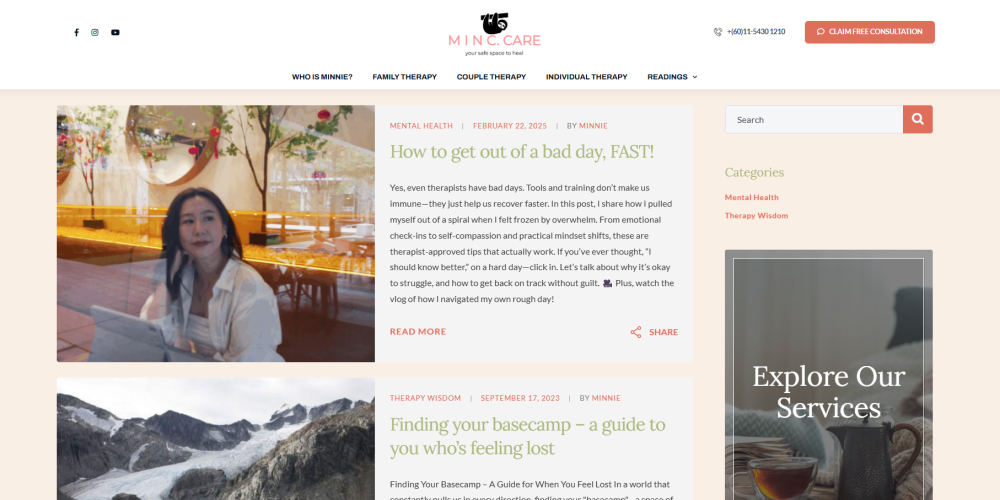The width and height of the screenshot is (1000, 500).
Task: Open the Explore Our Services banner
Action: point(828,374)
